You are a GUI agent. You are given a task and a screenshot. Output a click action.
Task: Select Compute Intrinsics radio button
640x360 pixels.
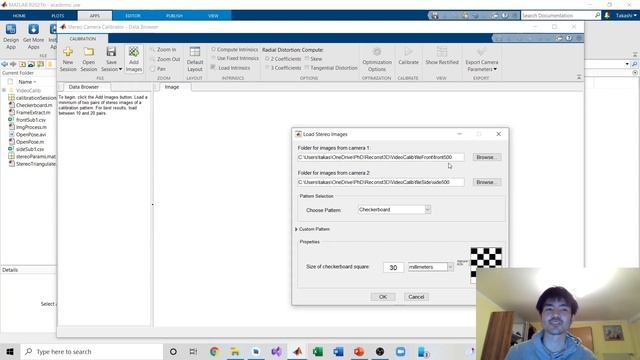point(213,49)
